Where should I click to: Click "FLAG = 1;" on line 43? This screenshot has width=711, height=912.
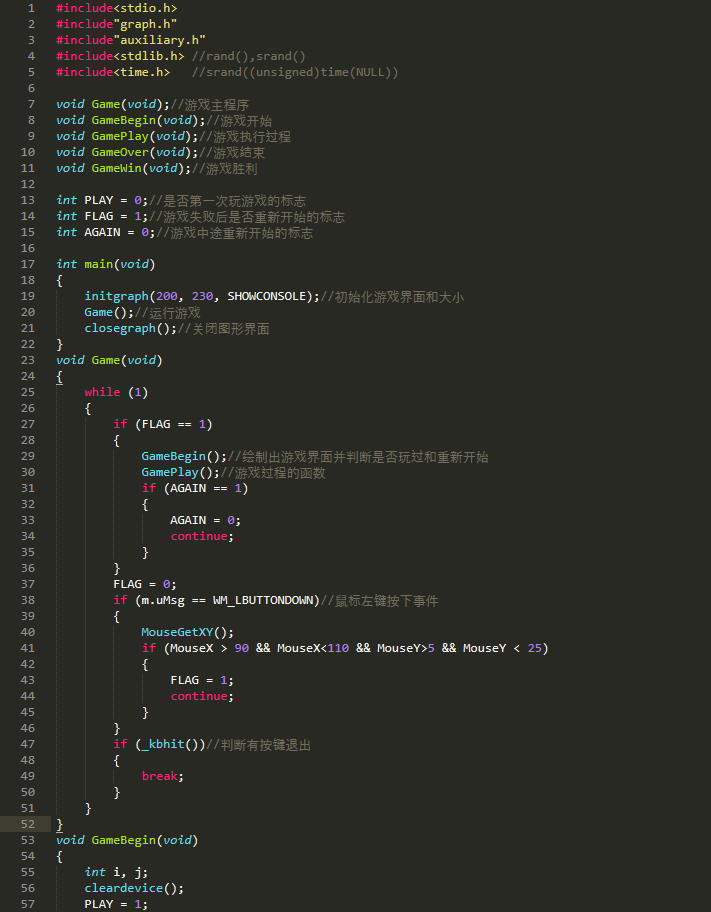(202, 680)
